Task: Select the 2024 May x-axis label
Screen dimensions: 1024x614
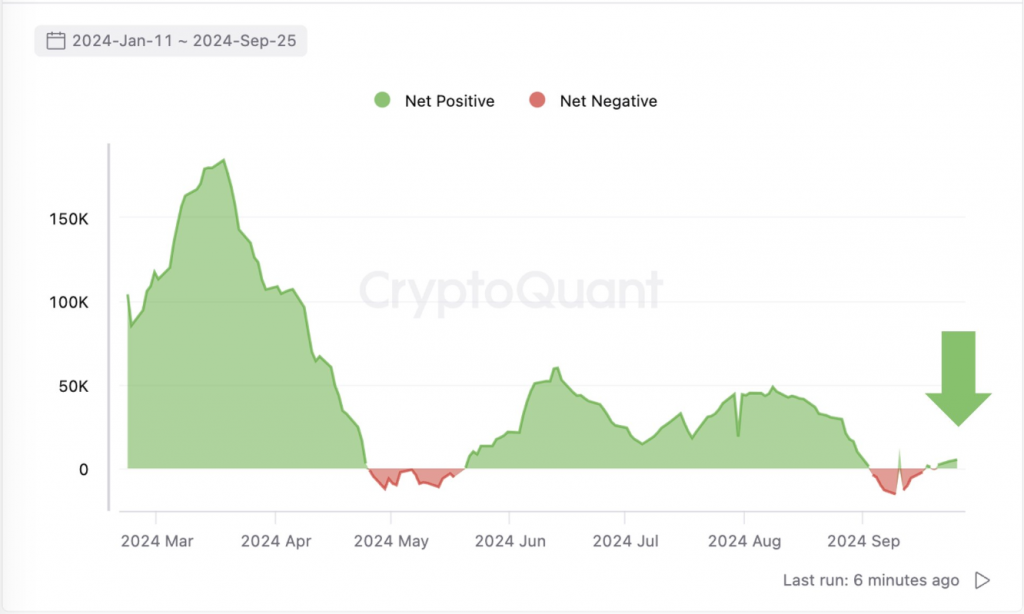Action: coord(391,541)
